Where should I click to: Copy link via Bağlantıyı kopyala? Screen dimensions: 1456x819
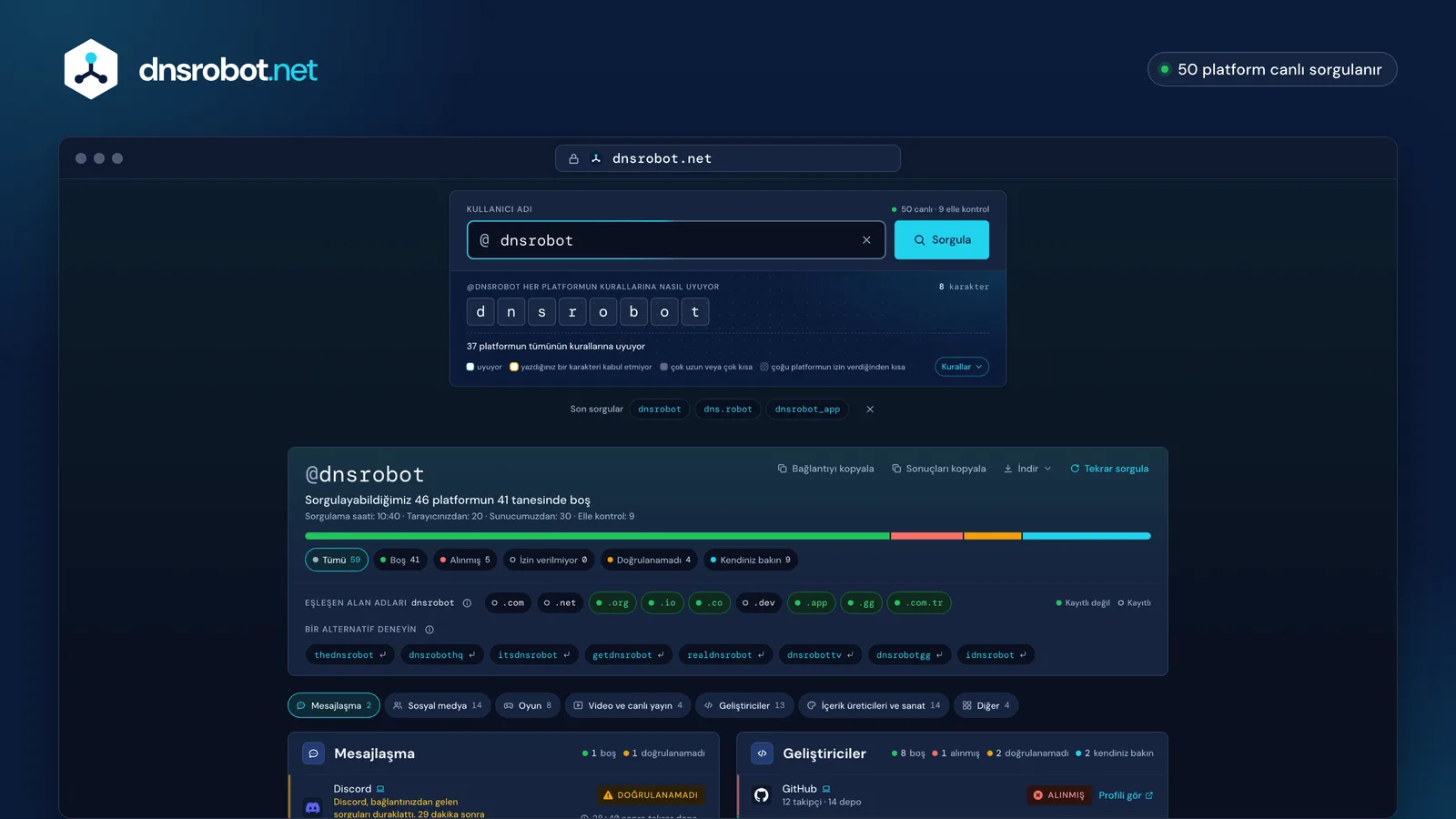(x=825, y=469)
